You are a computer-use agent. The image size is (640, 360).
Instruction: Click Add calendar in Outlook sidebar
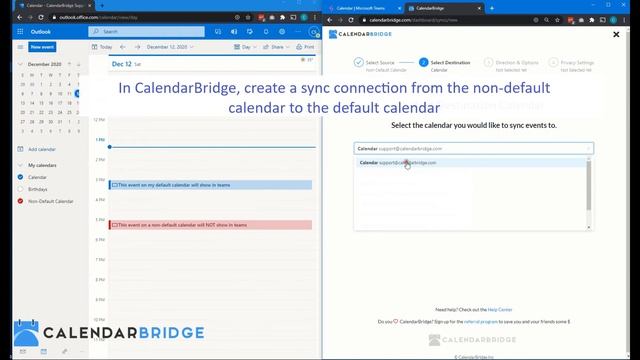[37, 149]
